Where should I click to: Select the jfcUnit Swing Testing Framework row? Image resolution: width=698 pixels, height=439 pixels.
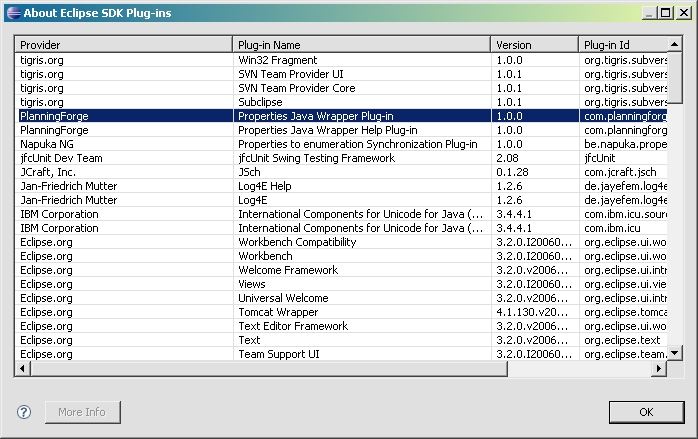point(341,158)
